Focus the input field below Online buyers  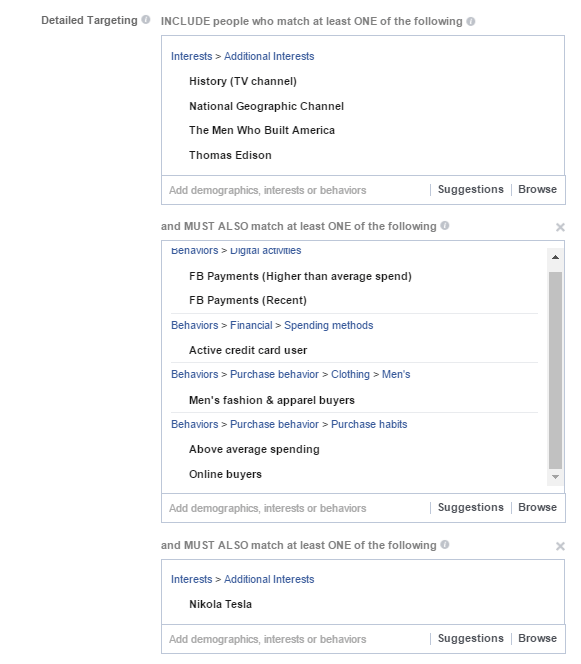[x=296, y=508]
